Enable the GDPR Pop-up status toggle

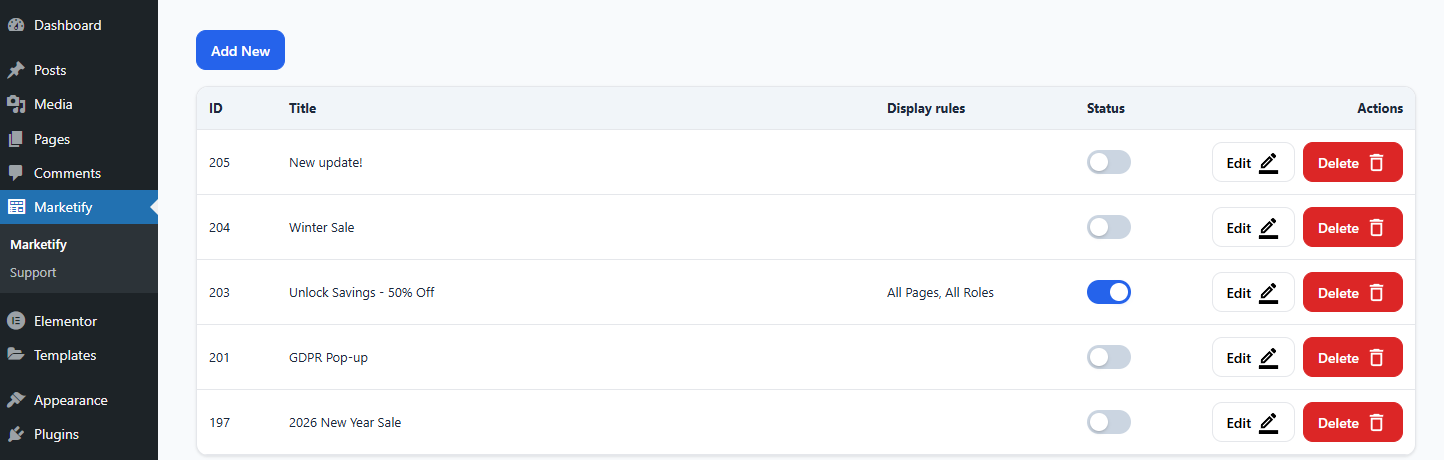click(1109, 357)
